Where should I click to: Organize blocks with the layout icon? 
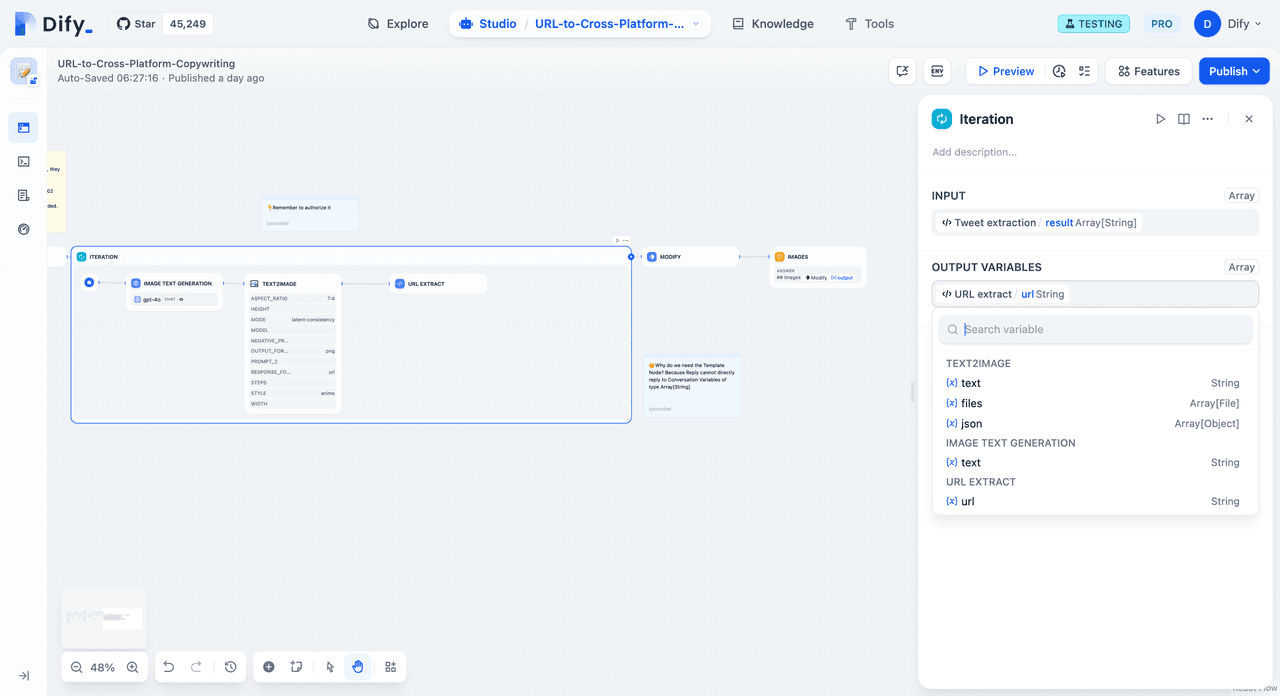click(391, 667)
